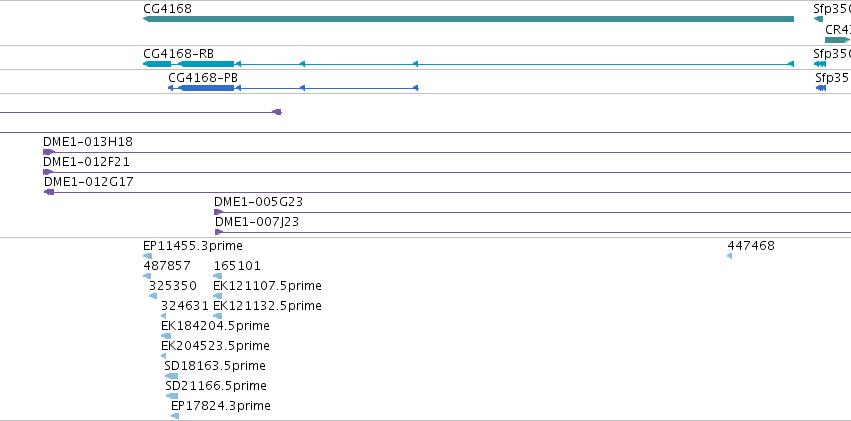Click the 165101 light blue arrow marker
Screen dimensions: 851x421
click(x=218, y=276)
